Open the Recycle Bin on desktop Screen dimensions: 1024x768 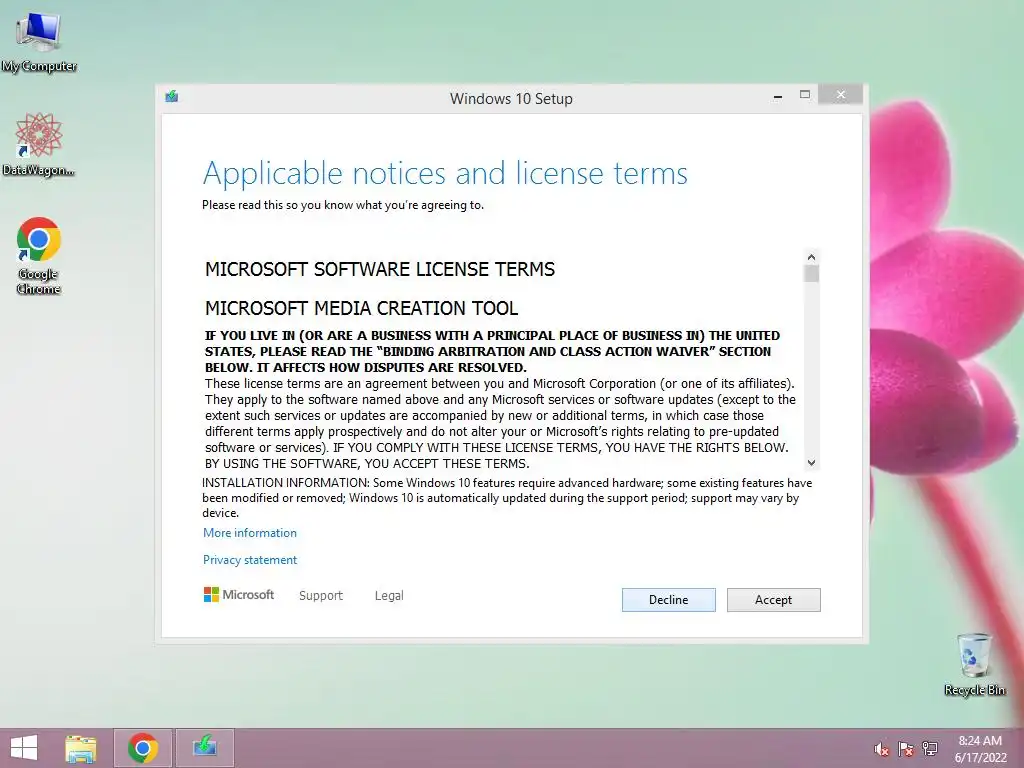point(974,664)
